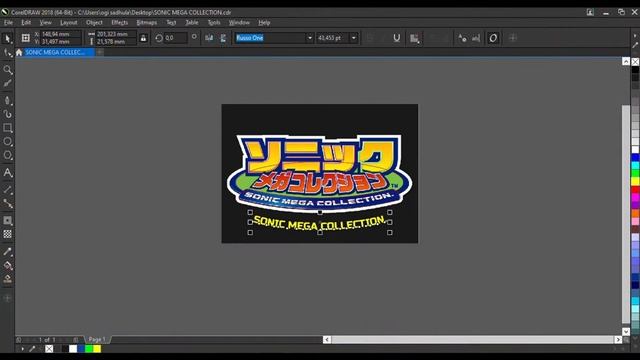Select the Text tool
Image resolution: width=640 pixels, height=360 pixels.
click(x=7, y=173)
